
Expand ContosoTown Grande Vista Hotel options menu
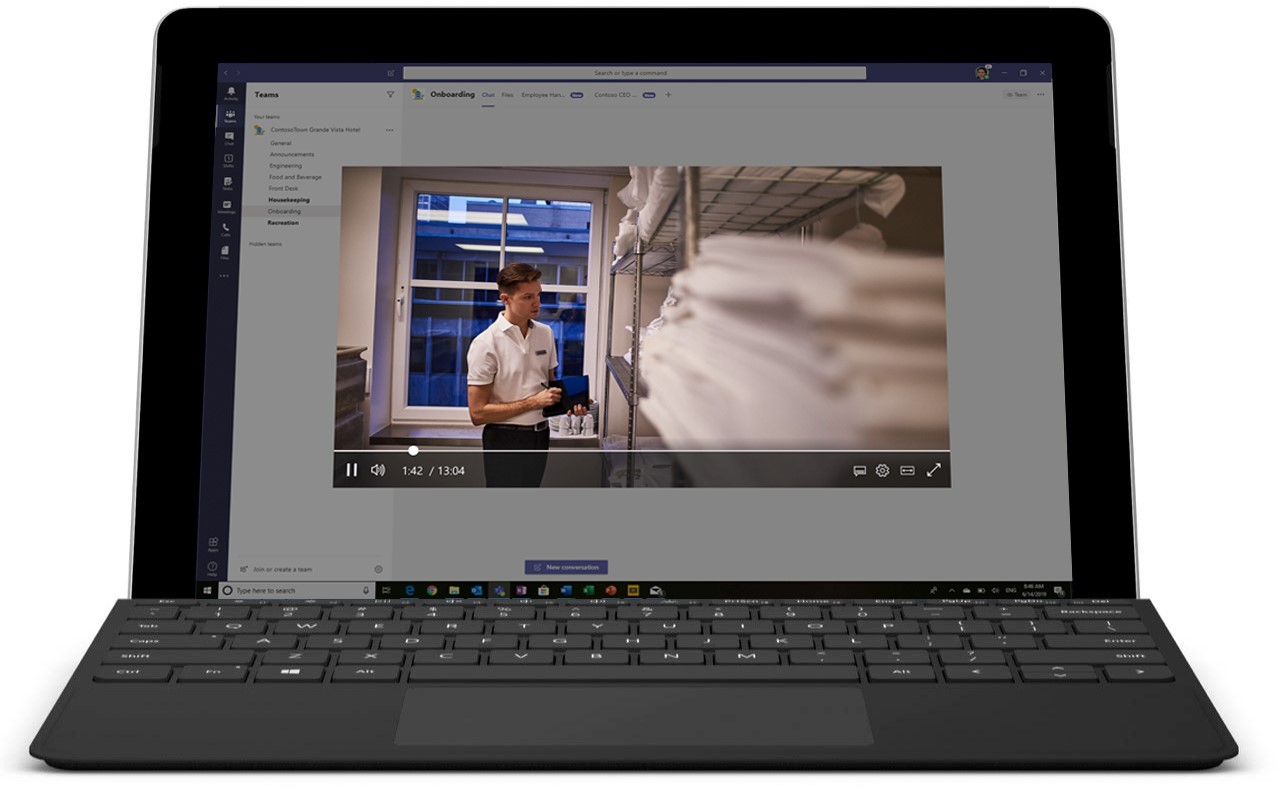(x=390, y=130)
